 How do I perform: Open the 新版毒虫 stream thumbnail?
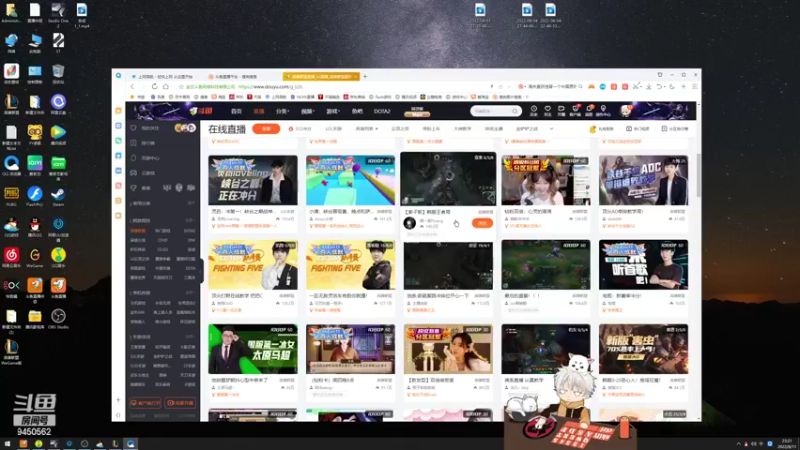[x=643, y=349]
